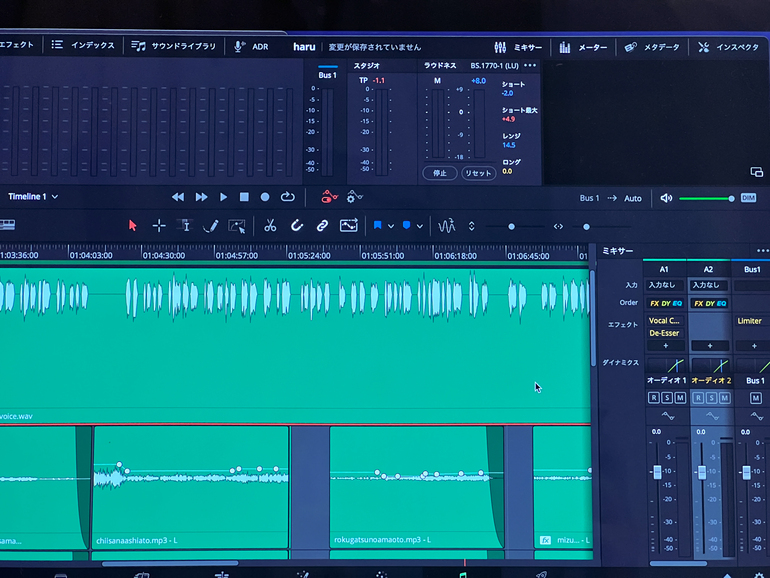Screen dimensions: 770x578
Task: Toggle the snapping magnet icon
Action: [x=297, y=226]
